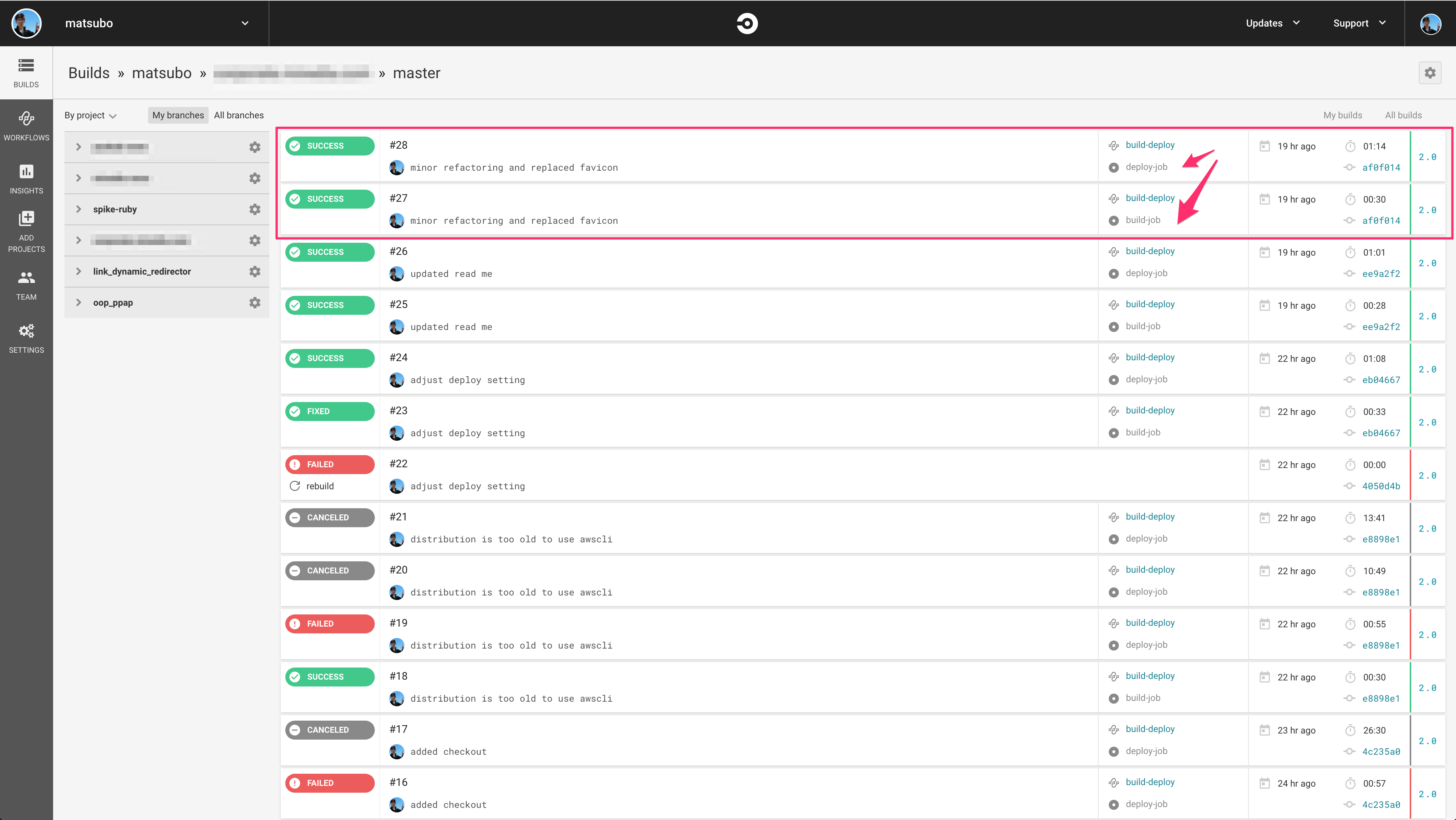Expand the oop_ppap project tree

[79, 302]
